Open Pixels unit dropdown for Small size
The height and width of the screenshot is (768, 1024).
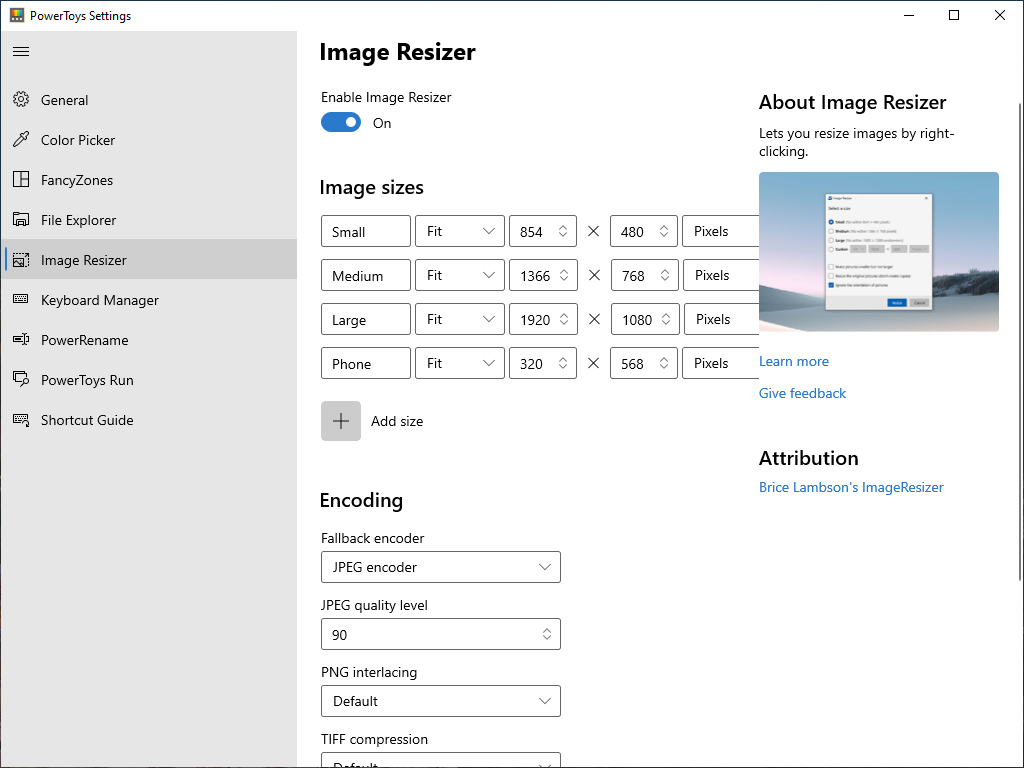tap(720, 231)
